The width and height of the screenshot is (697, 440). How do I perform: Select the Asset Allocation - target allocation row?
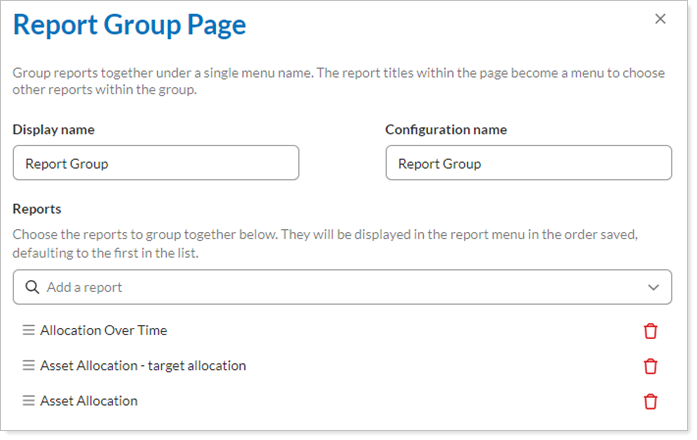143,366
